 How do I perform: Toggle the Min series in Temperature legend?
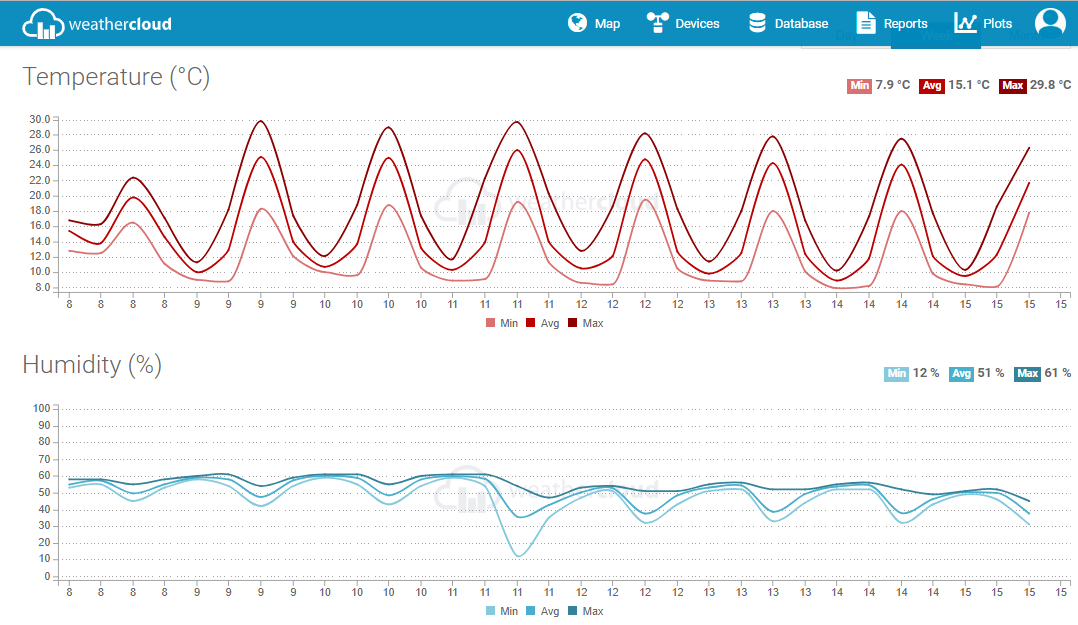click(x=502, y=323)
